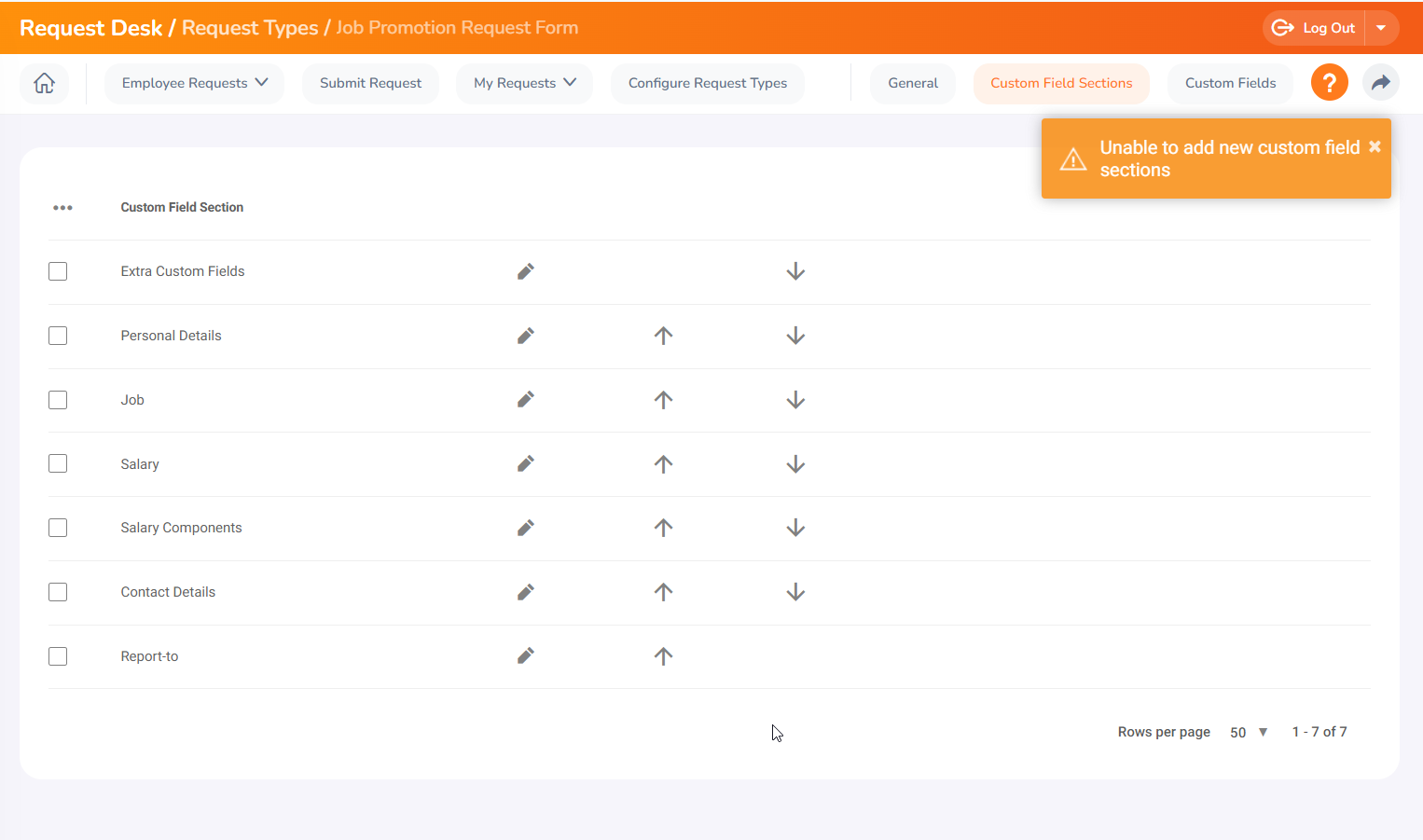Screen dimensions: 1423x840
Task: Select the Report-to checkbox
Action: tap(57, 655)
